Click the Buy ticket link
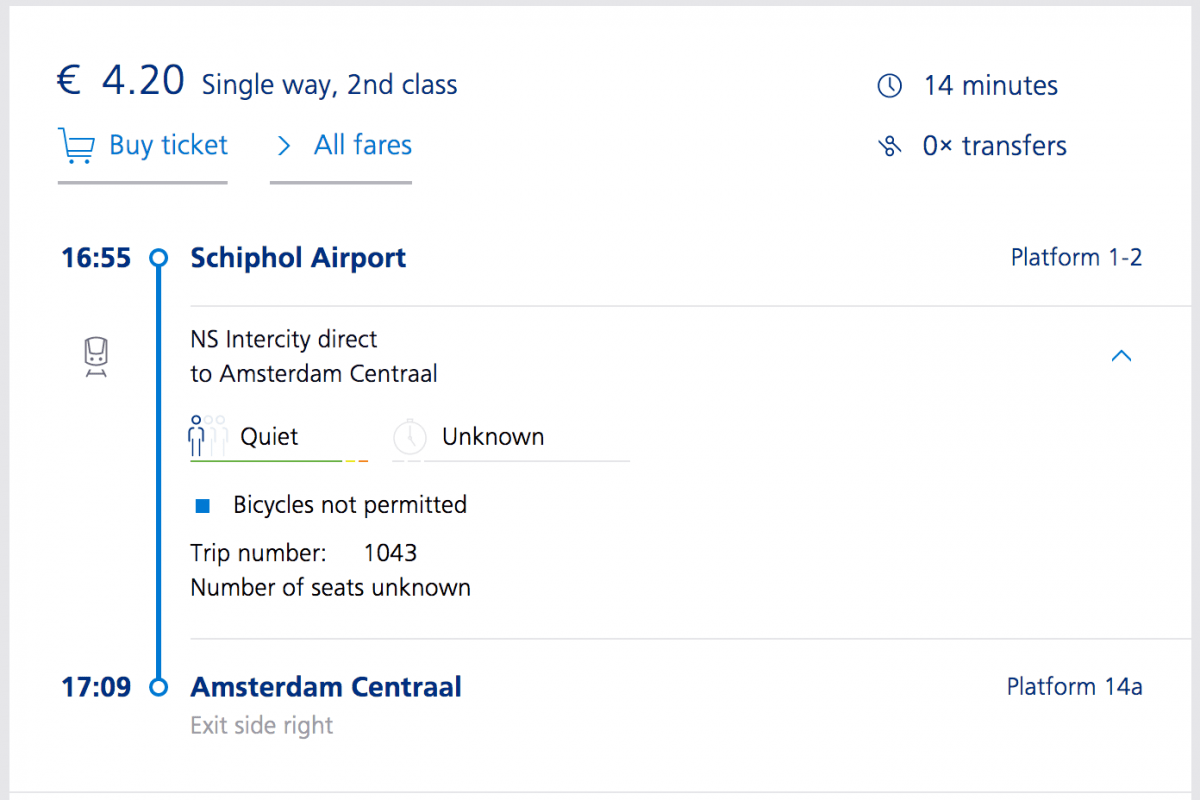Screen dimensions: 1200x800 (168, 146)
